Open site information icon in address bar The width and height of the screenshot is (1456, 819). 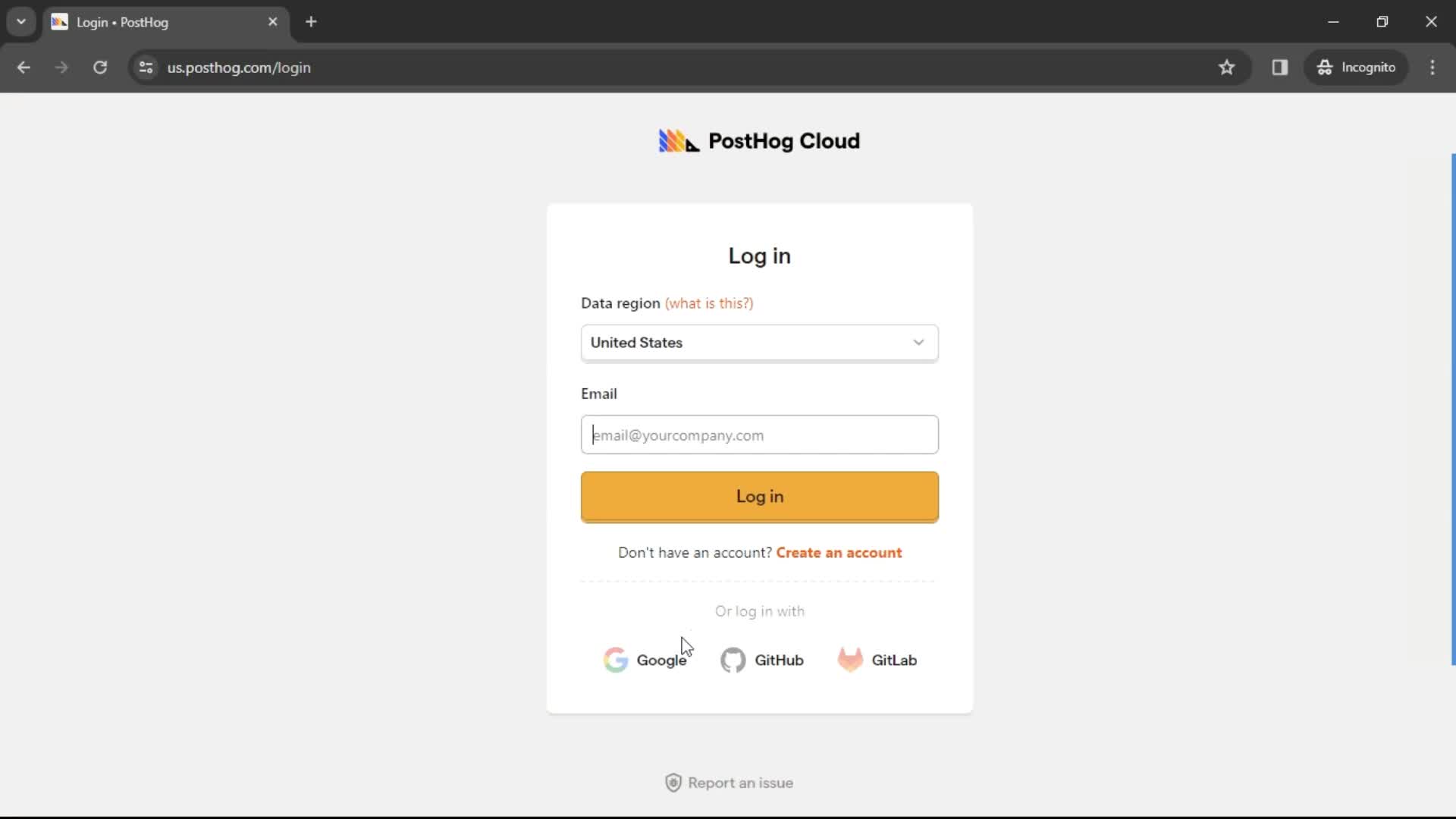tap(146, 67)
